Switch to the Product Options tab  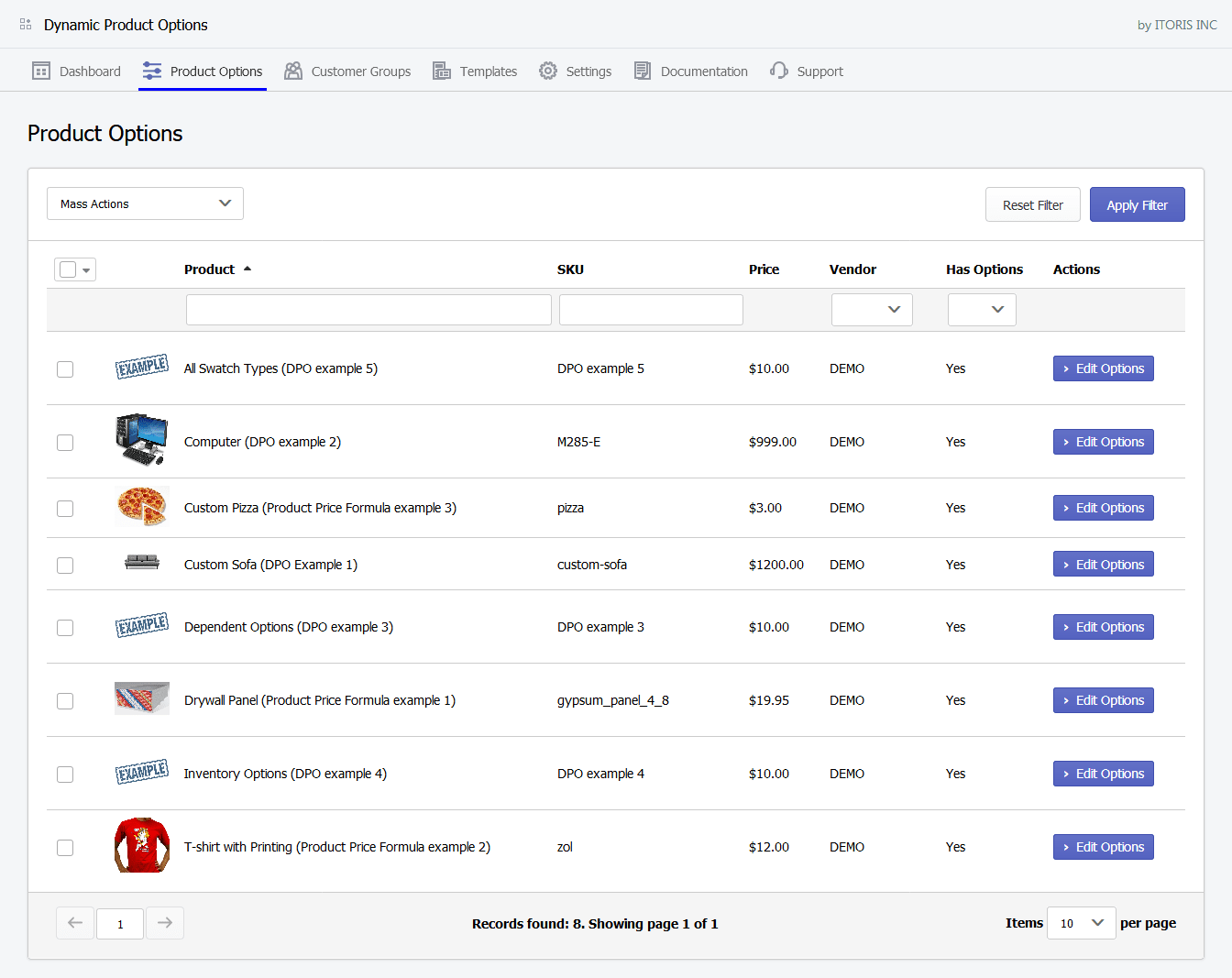click(203, 71)
